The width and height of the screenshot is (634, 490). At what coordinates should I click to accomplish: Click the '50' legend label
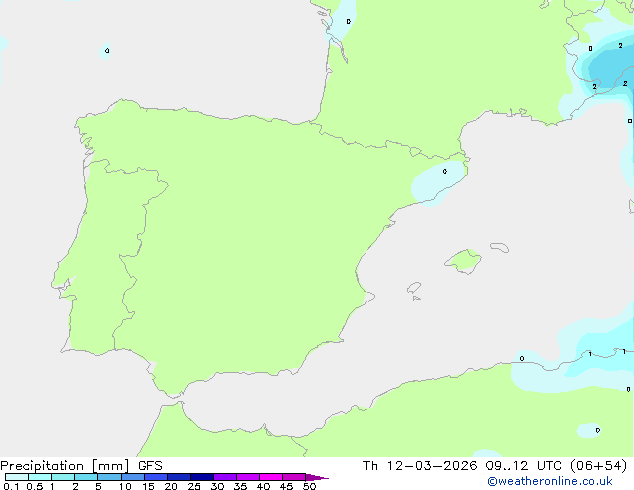point(309,486)
